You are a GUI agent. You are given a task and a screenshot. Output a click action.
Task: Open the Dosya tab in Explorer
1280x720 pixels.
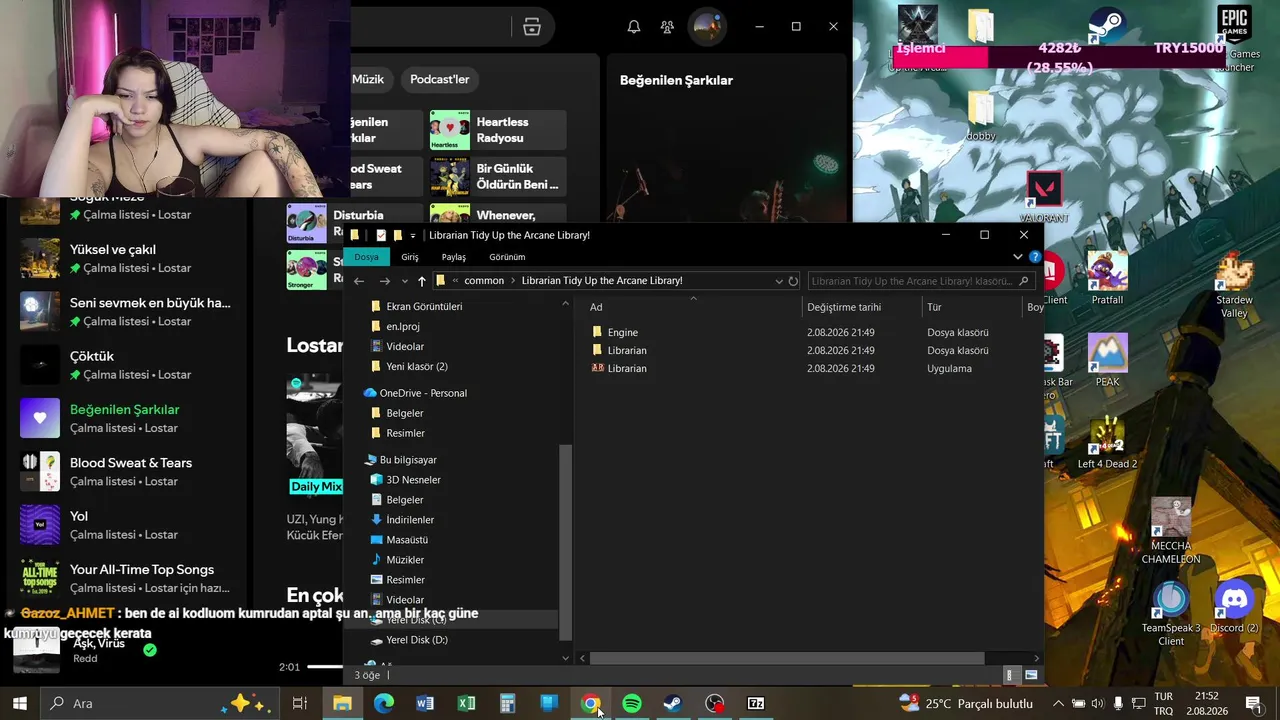(367, 257)
